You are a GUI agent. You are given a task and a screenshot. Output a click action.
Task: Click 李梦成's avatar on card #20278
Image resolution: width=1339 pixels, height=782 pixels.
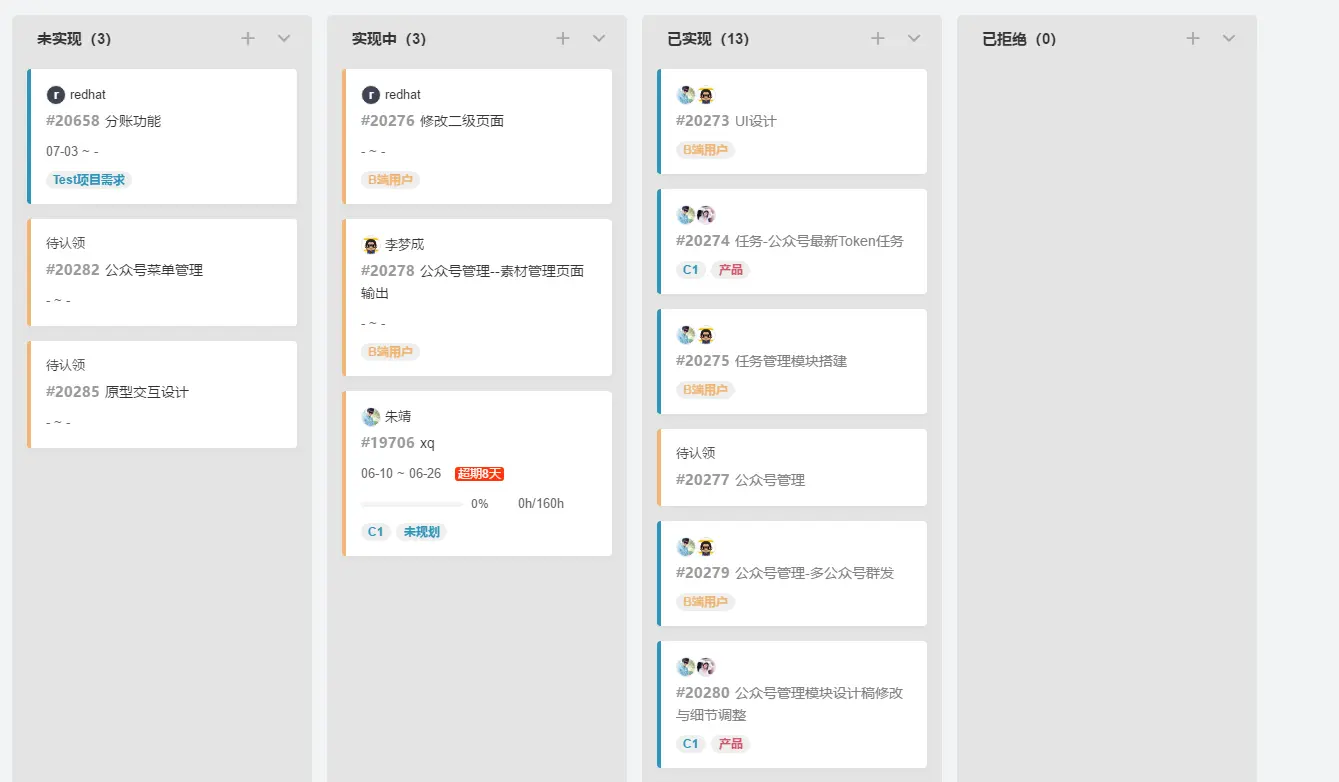point(370,243)
